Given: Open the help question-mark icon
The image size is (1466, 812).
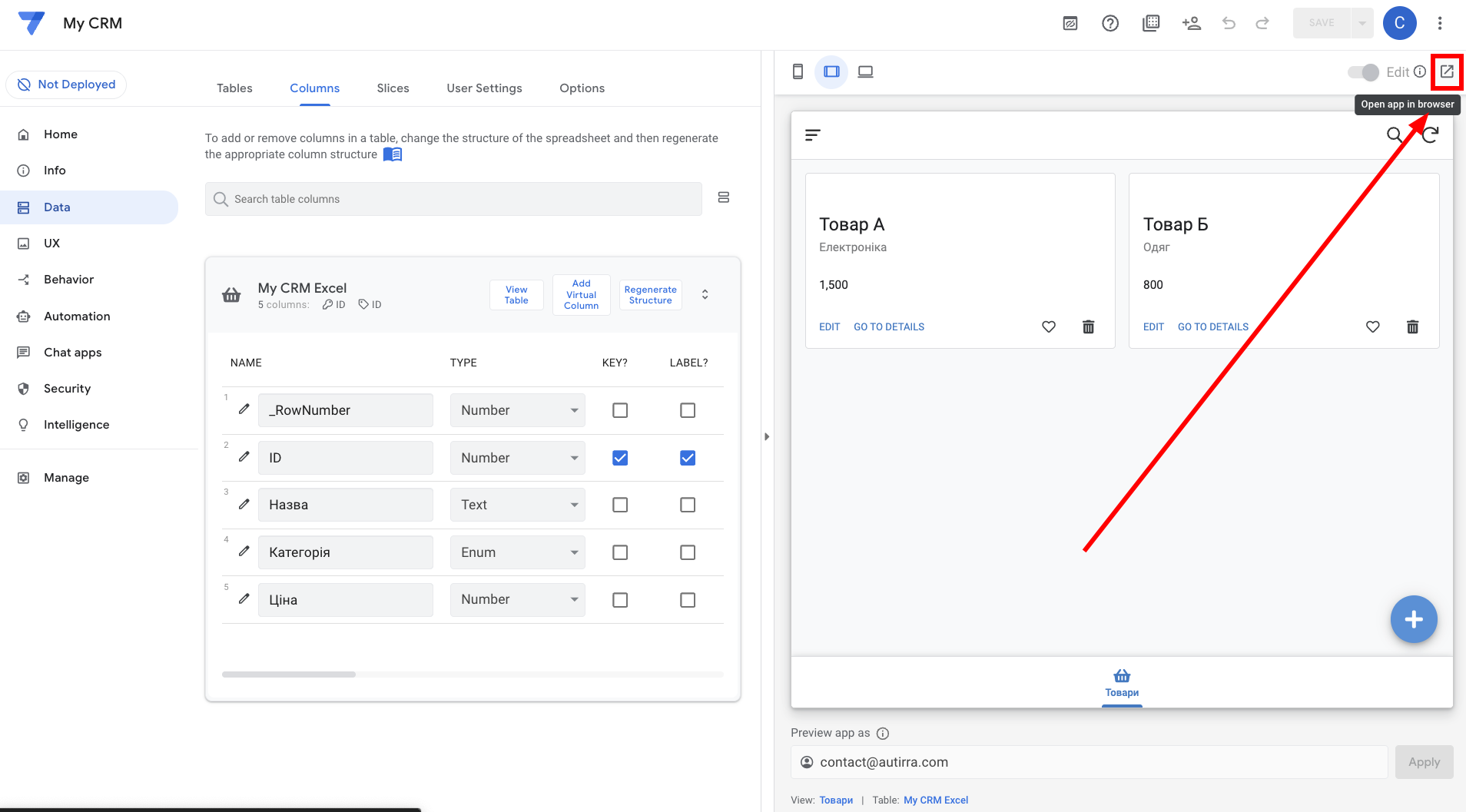Looking at the screenshot, I should [1109, 23].
